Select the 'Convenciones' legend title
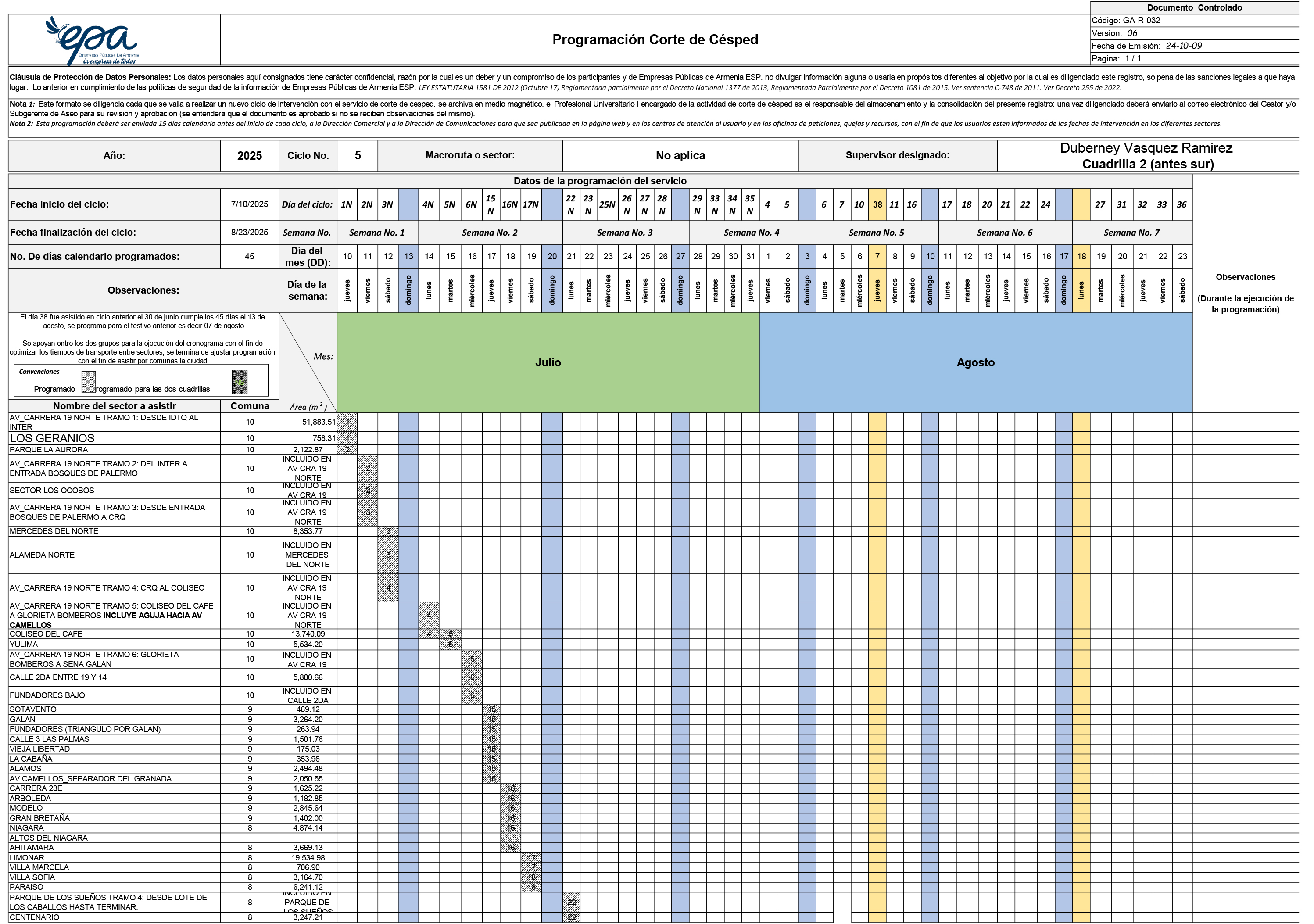 pos(39,372)
